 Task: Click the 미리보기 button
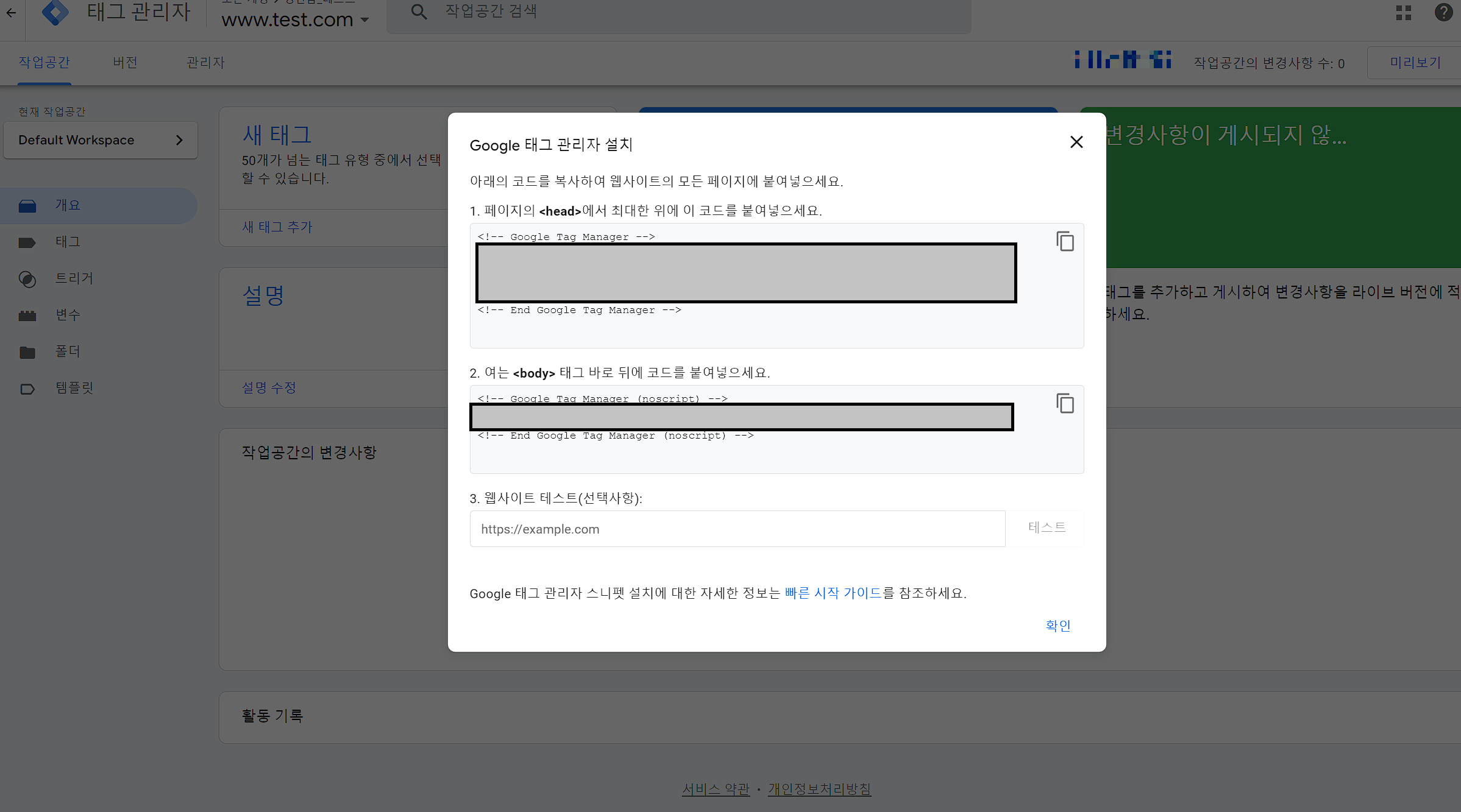pos(1415,63)
